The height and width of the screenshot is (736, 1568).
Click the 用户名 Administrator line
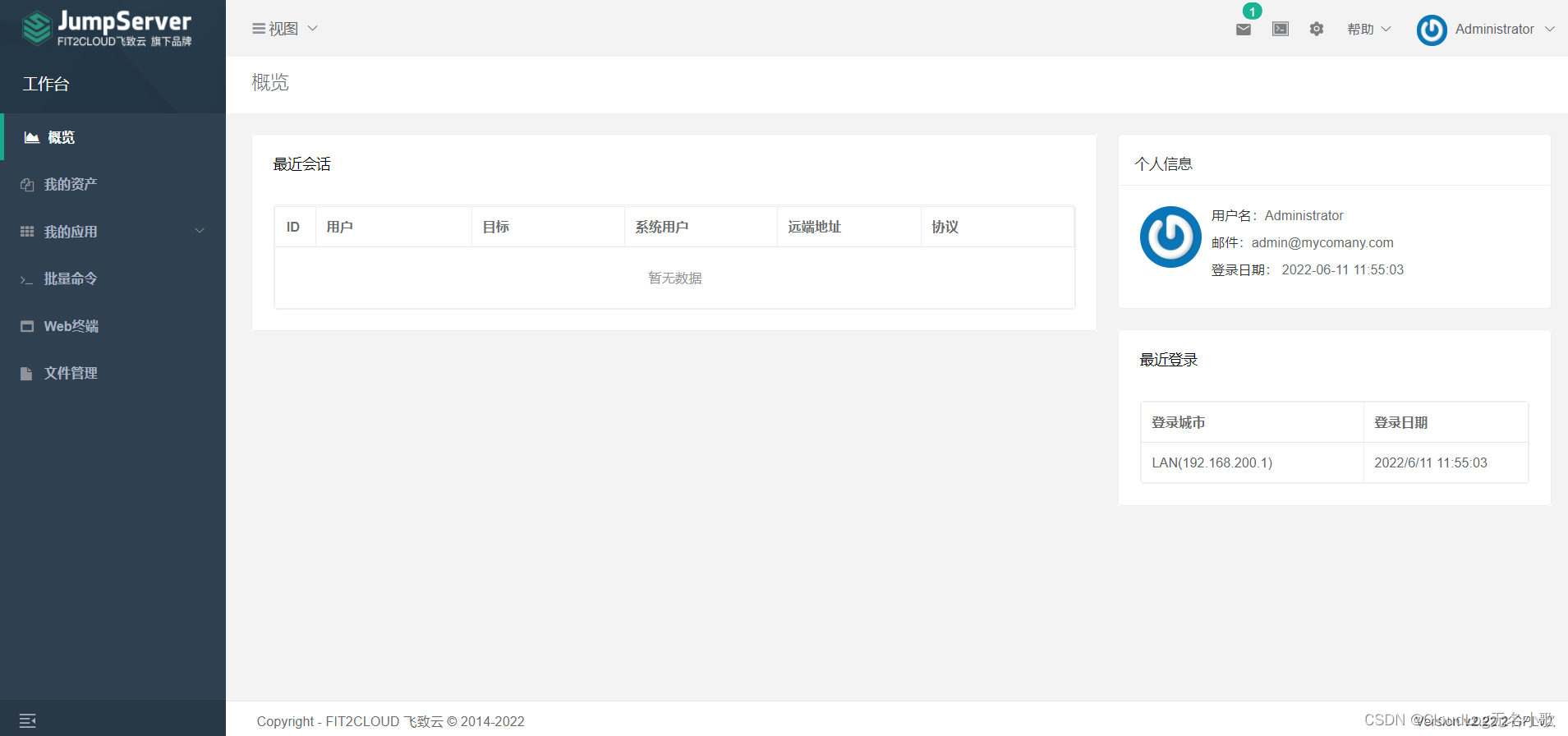(1277, 215)
